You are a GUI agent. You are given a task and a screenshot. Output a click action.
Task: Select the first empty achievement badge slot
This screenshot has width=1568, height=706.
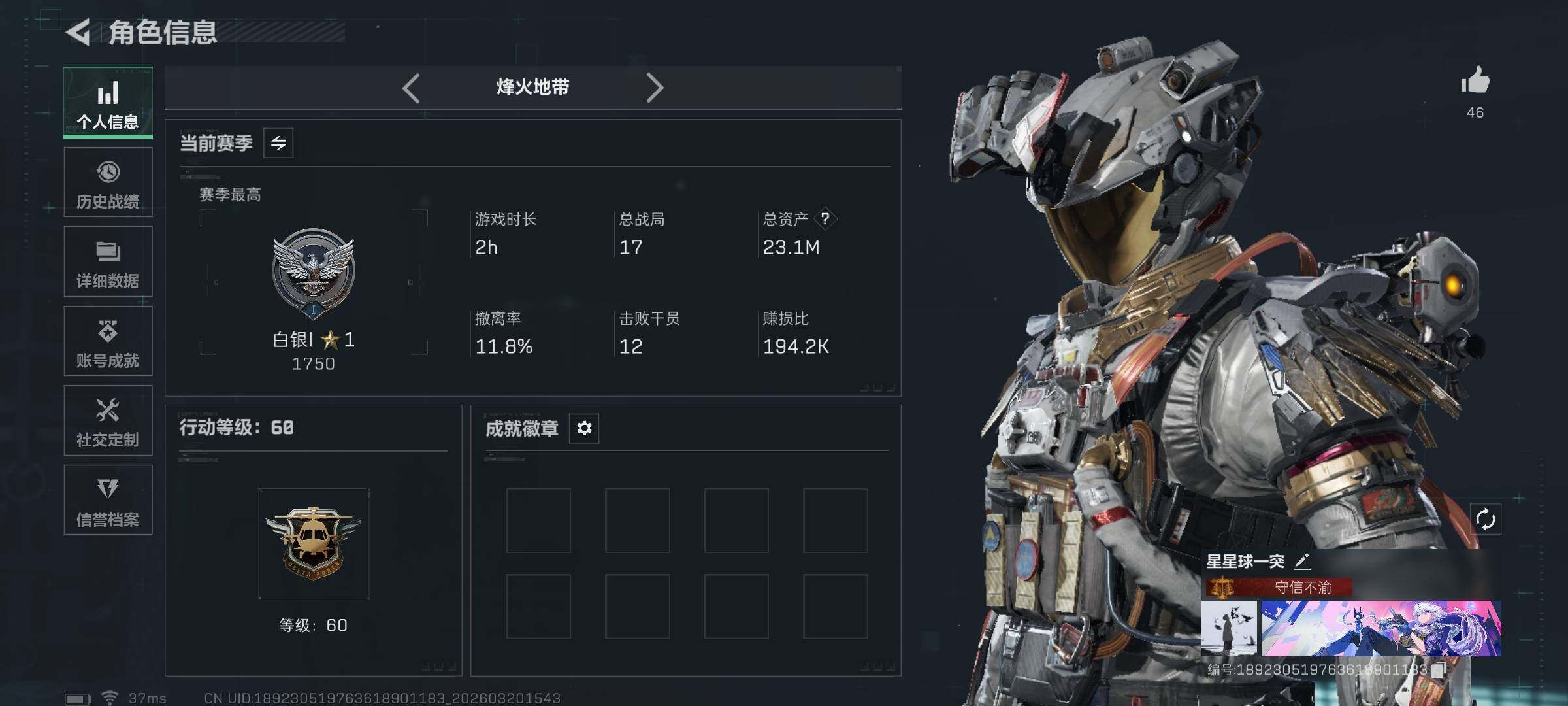[538, 520]
